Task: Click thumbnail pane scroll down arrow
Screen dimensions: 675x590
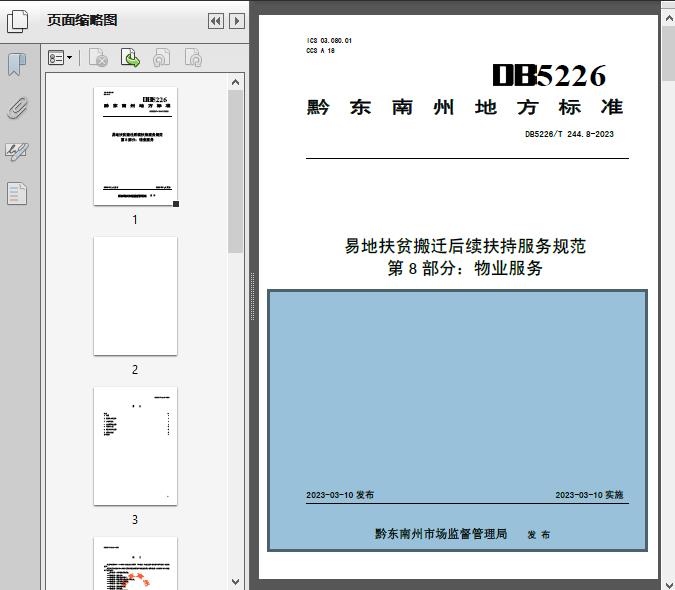Action: [235, 582]
